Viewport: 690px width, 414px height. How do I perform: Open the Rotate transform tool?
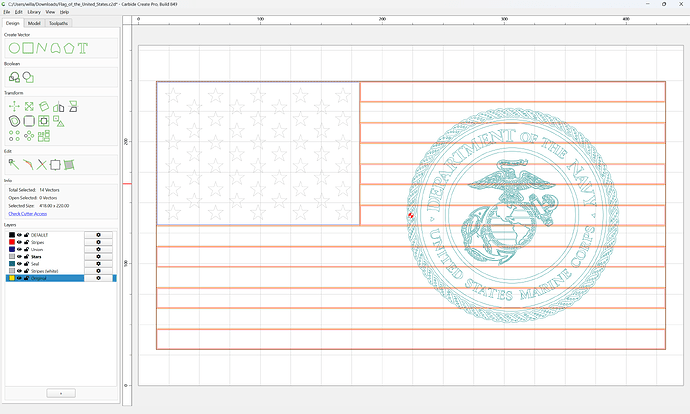coord(44,106)
